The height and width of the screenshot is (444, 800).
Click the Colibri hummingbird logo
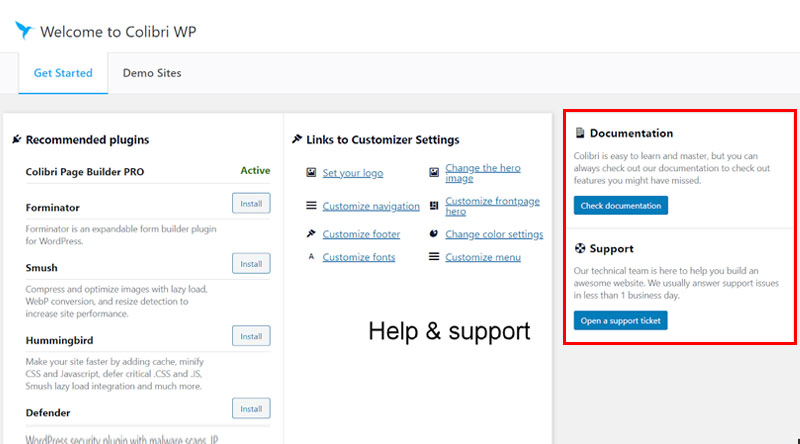(x=23, y=30)
